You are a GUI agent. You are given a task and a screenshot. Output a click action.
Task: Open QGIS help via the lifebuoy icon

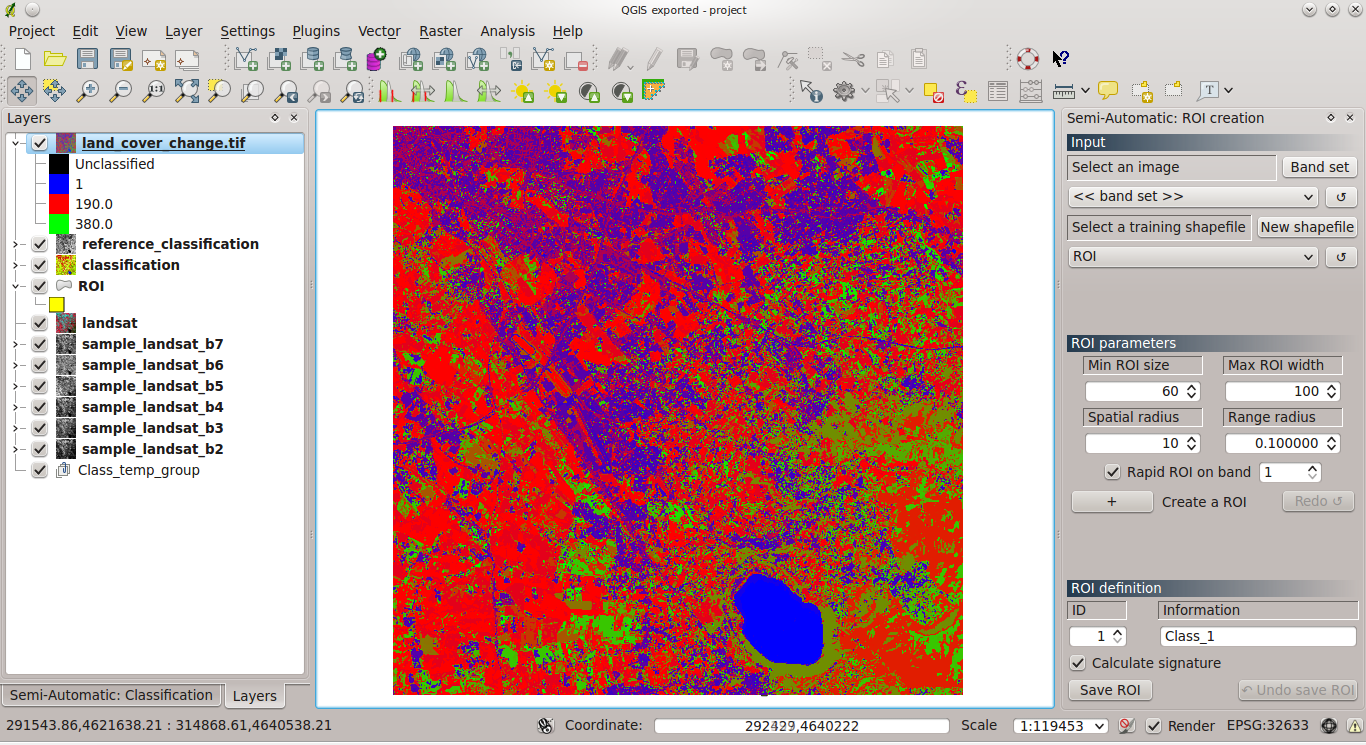coord(1027,59)
